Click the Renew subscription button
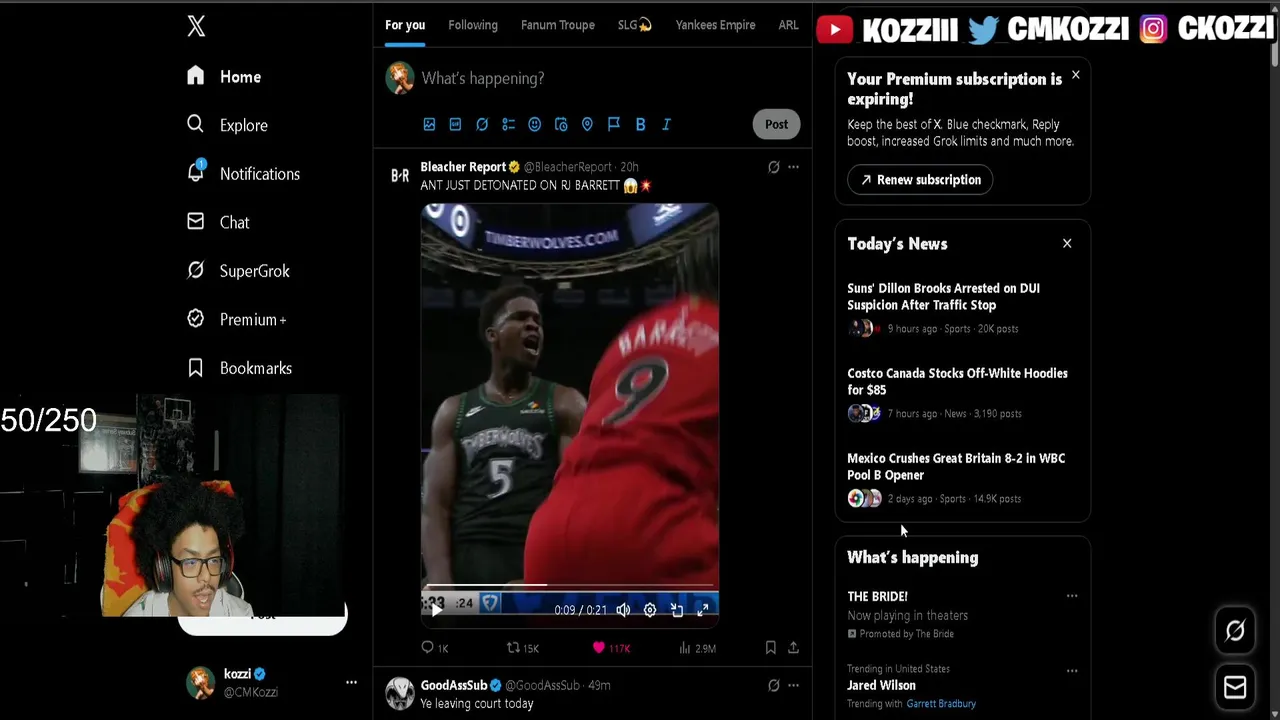1280x720 pixels. click(920, 180)
